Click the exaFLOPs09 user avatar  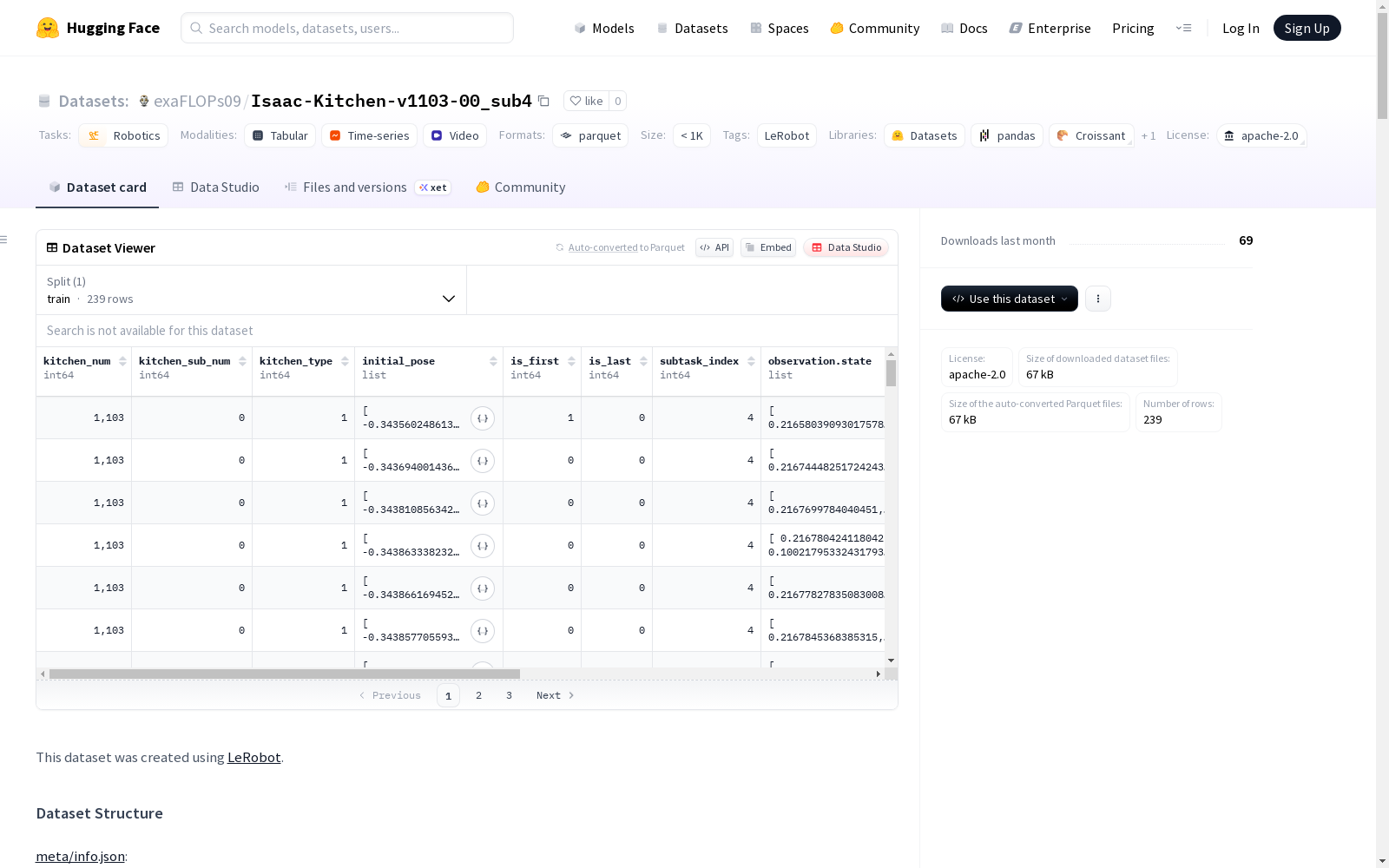pyautogui.click(x=144, y=101)
